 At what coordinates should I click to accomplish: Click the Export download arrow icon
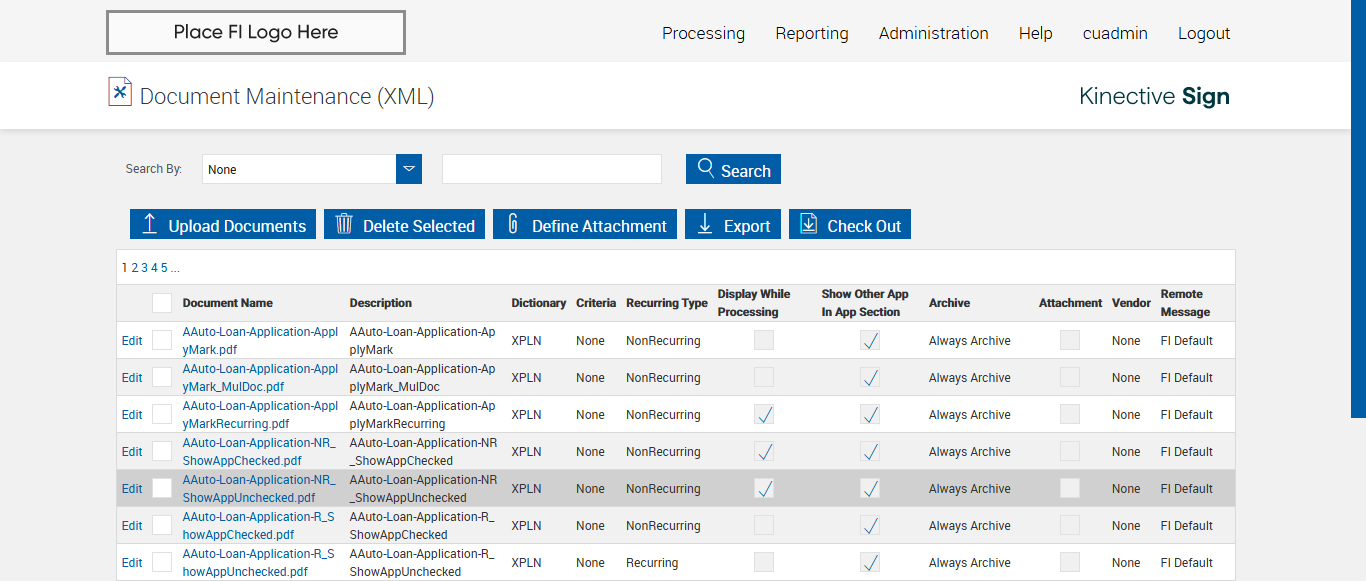[705, 224]
